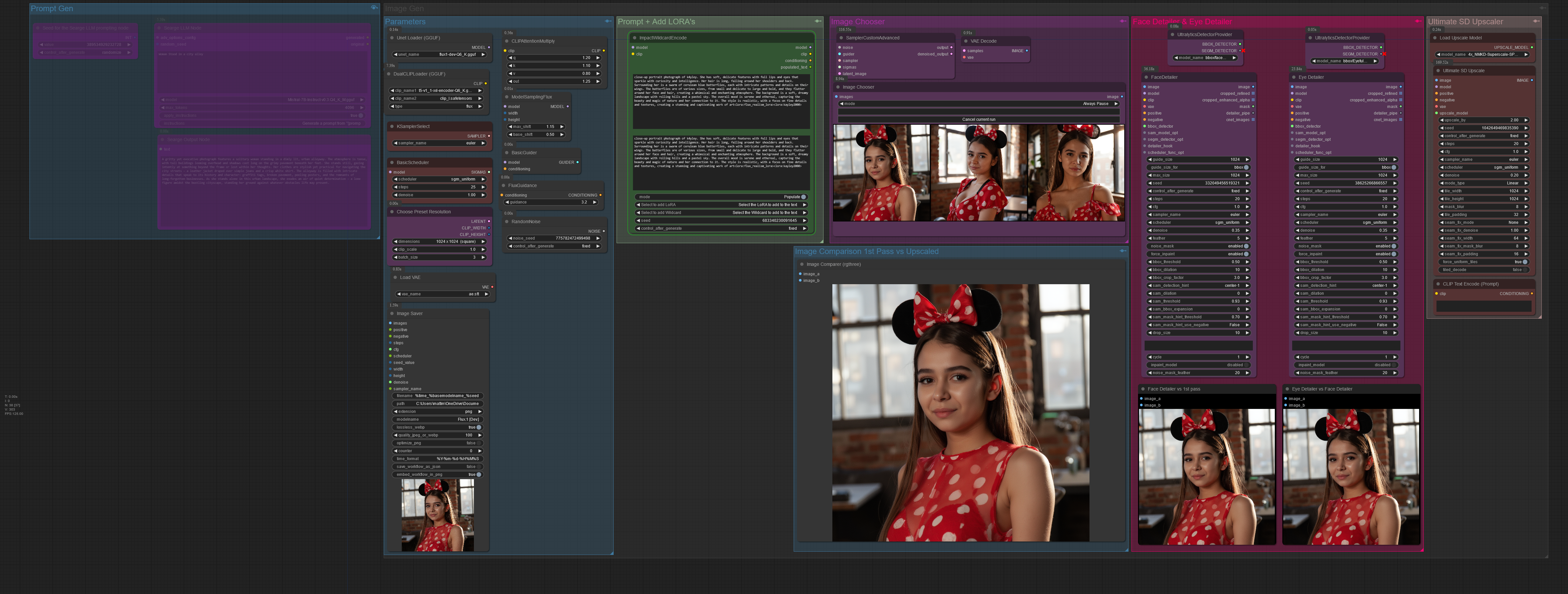Toggle force_uniform_tiles in Ultimate SD Upscale

click(x=1525, y=262)
